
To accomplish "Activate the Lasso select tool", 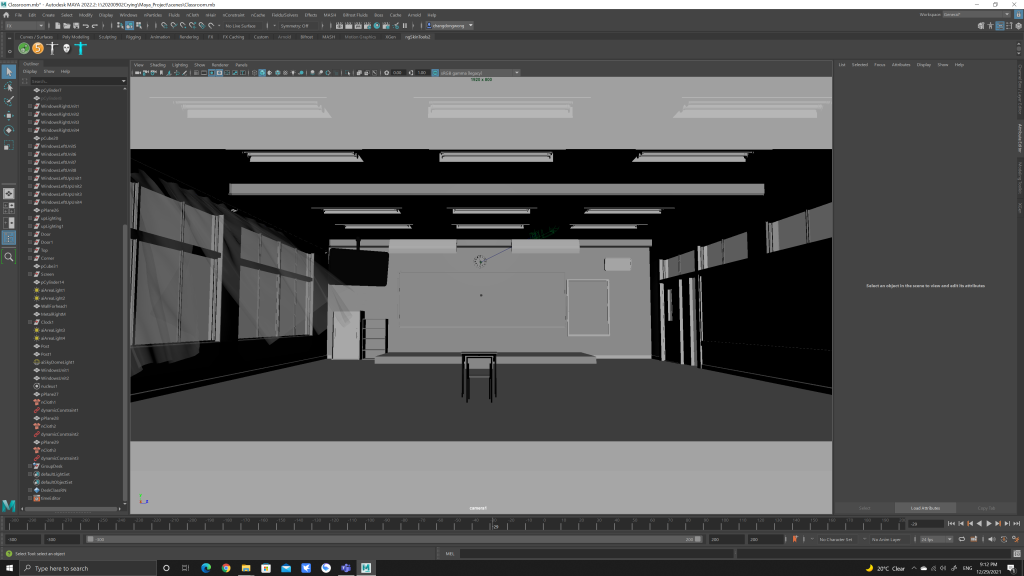I will 9,87.
